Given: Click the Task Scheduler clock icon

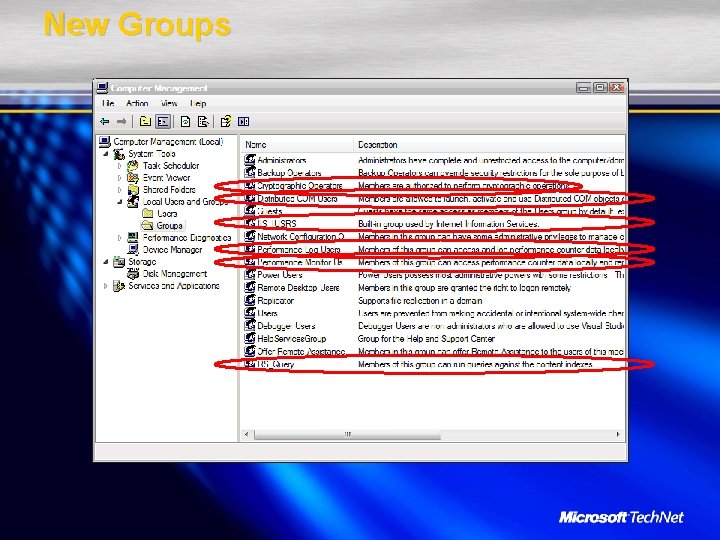Looking at the screenshot, I should pyautogui.click(x=133, y=165).
